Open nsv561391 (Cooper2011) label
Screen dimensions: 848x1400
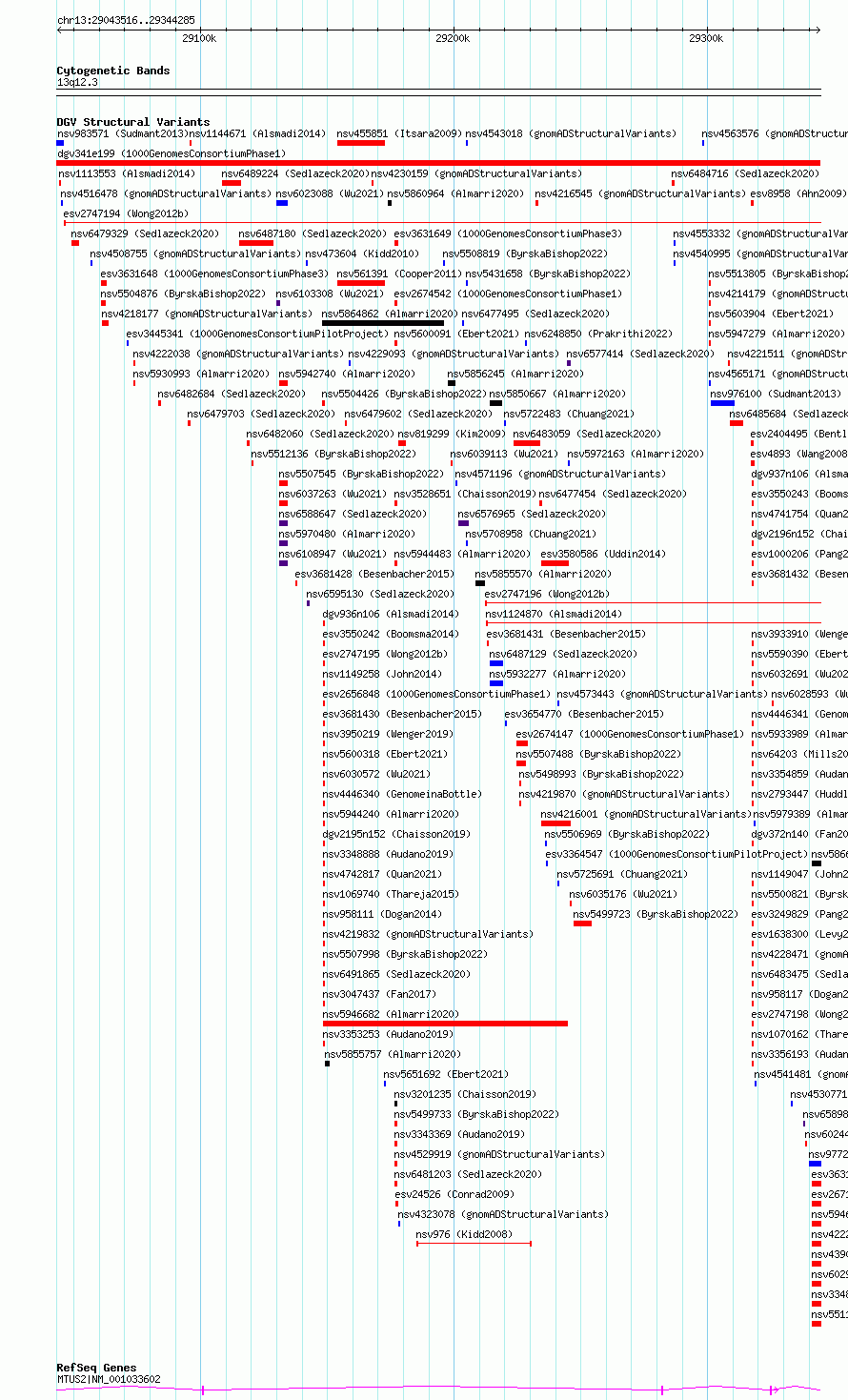[399, 274]
